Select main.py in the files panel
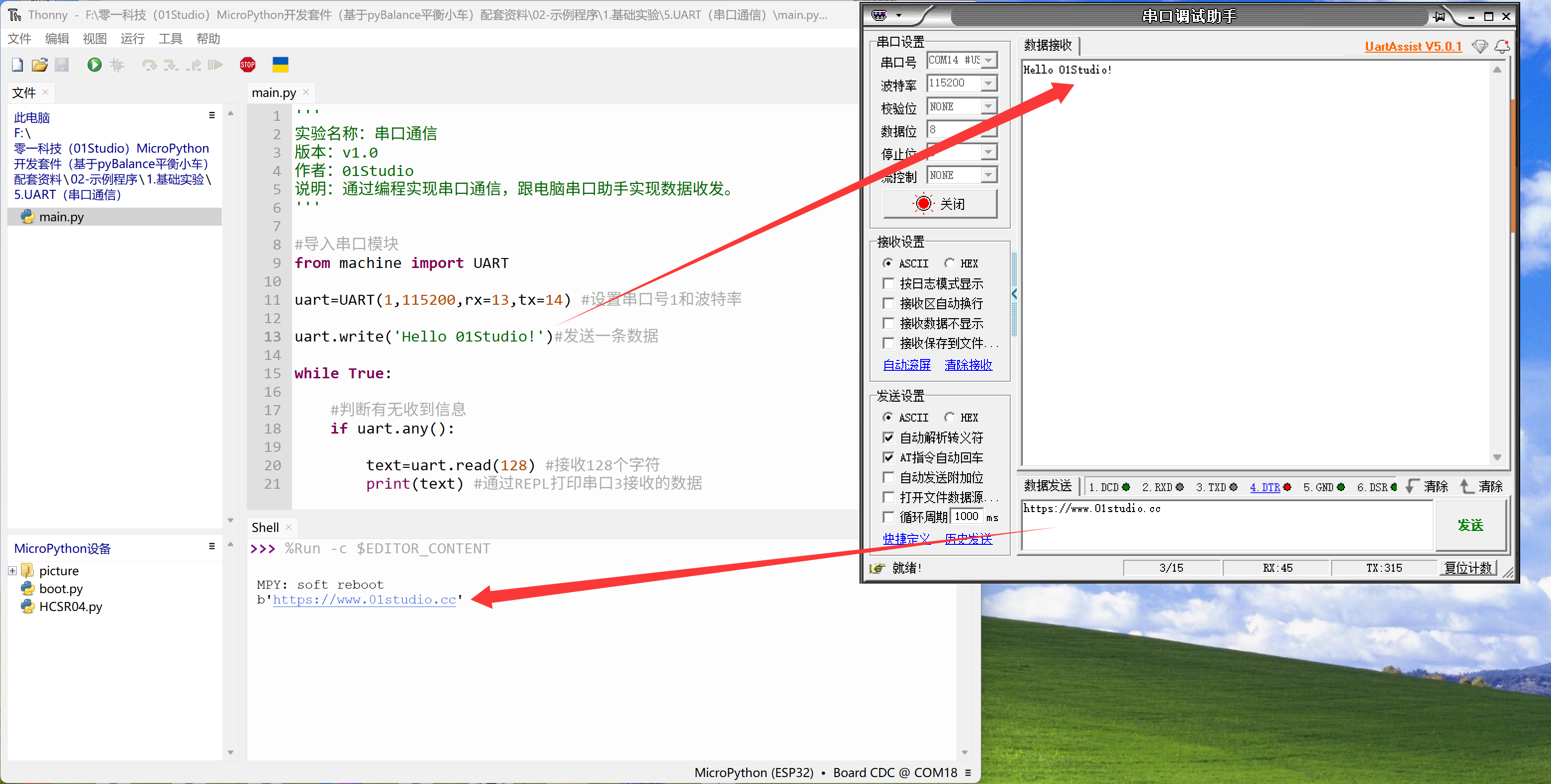 [x=114, y=217]
